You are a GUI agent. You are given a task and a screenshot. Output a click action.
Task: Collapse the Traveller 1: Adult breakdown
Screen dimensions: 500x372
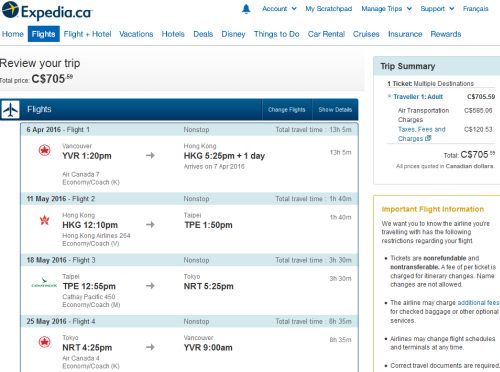point(389,96)
